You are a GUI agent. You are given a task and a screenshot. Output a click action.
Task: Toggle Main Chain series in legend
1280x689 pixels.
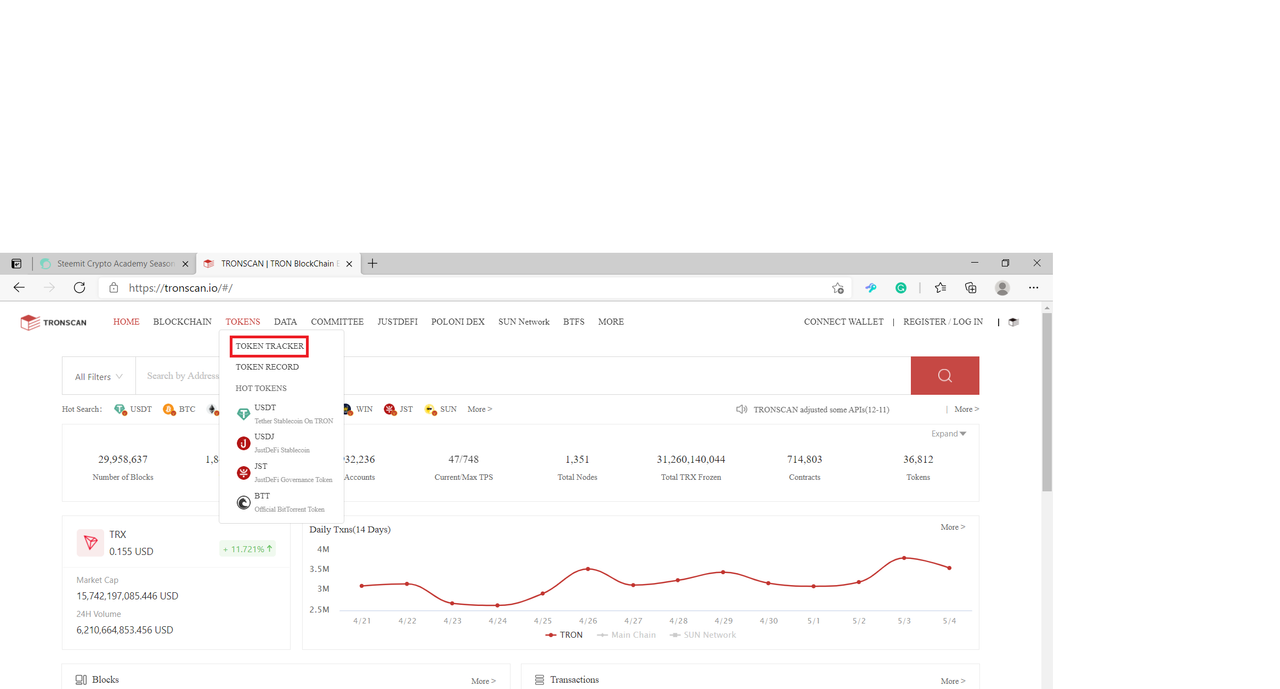[x=627, y=635]
